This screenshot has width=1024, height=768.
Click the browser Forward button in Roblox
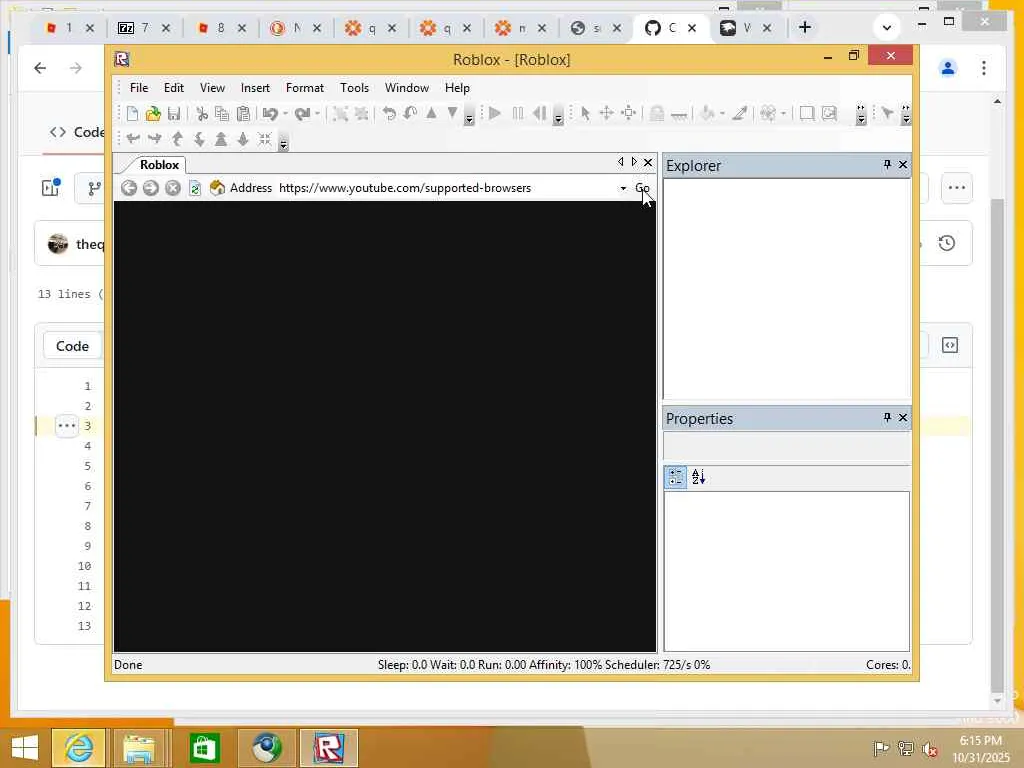(x=151, y=188)
